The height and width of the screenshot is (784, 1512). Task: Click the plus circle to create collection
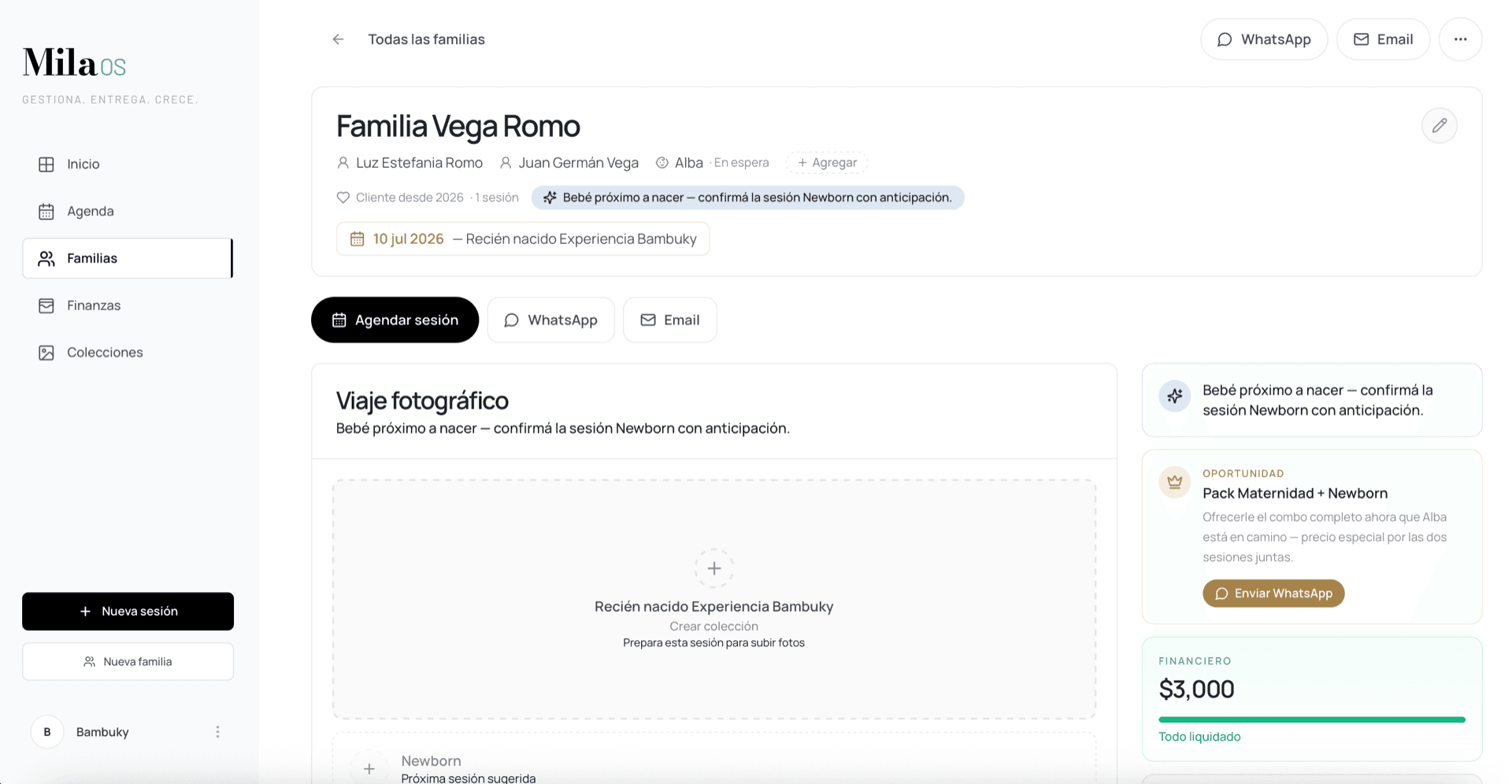pos(713,568)
